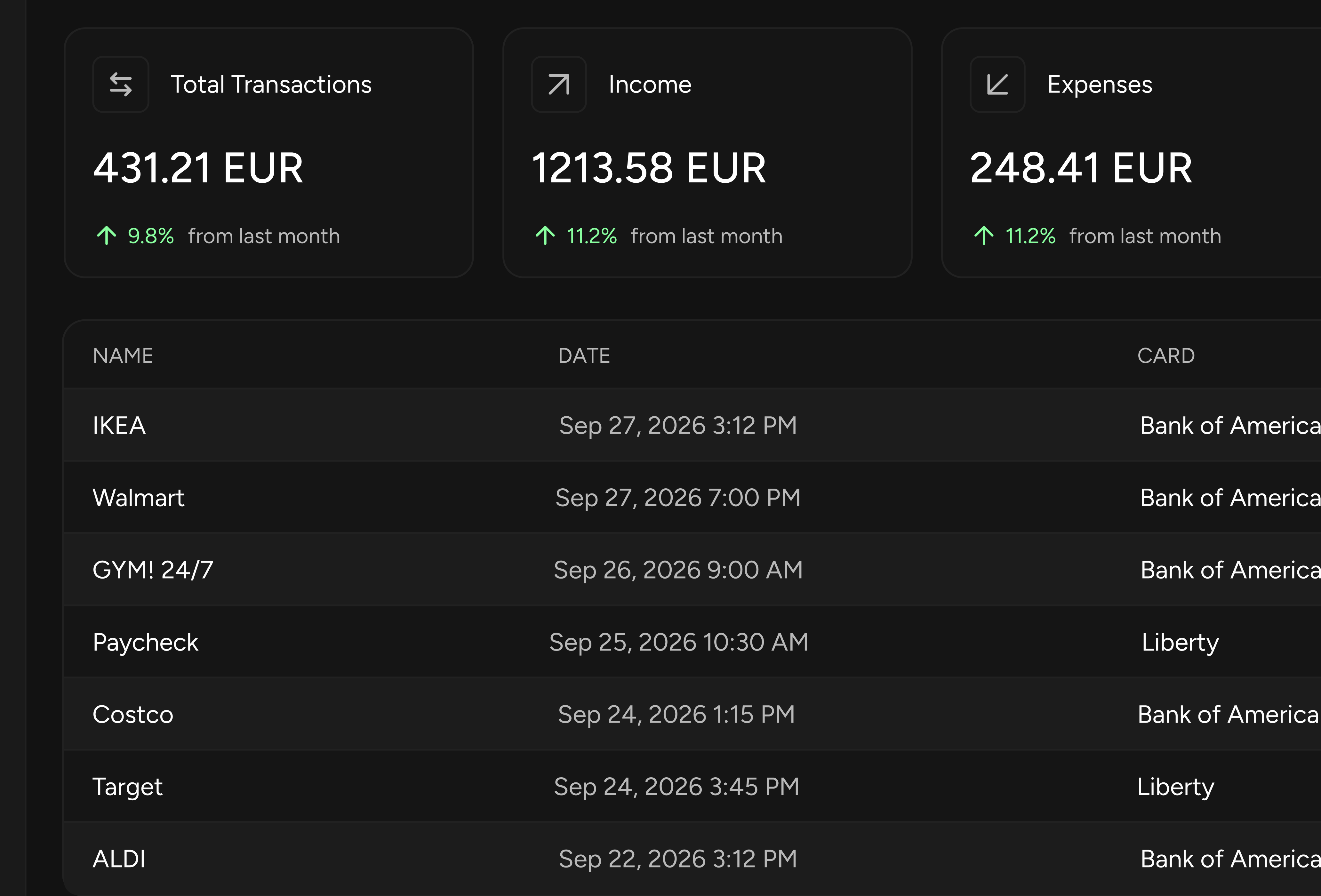1321x896 pixels.
Task: Click the 248.41 EUR expenses amount
Action: 1081,168
